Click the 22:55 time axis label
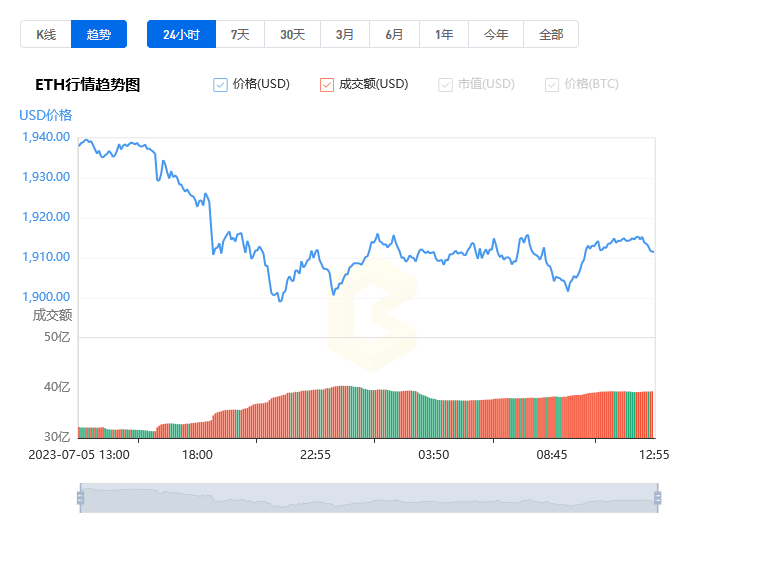 [x=315, y=455]
